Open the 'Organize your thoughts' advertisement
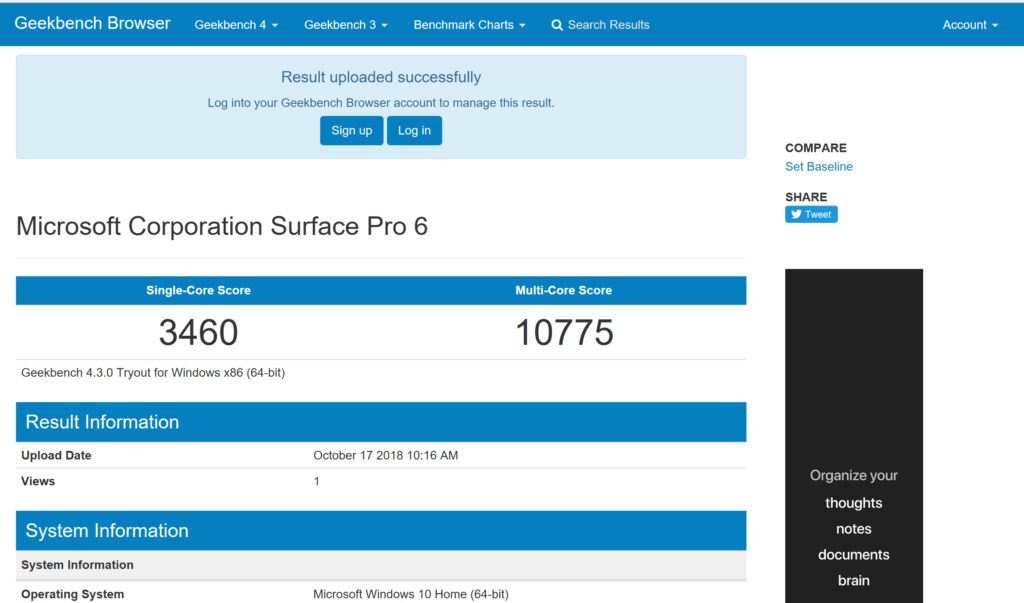Image resolution: width=1024 pixels, height=603 pixels. pyautogui.click(x=853, y=500)
